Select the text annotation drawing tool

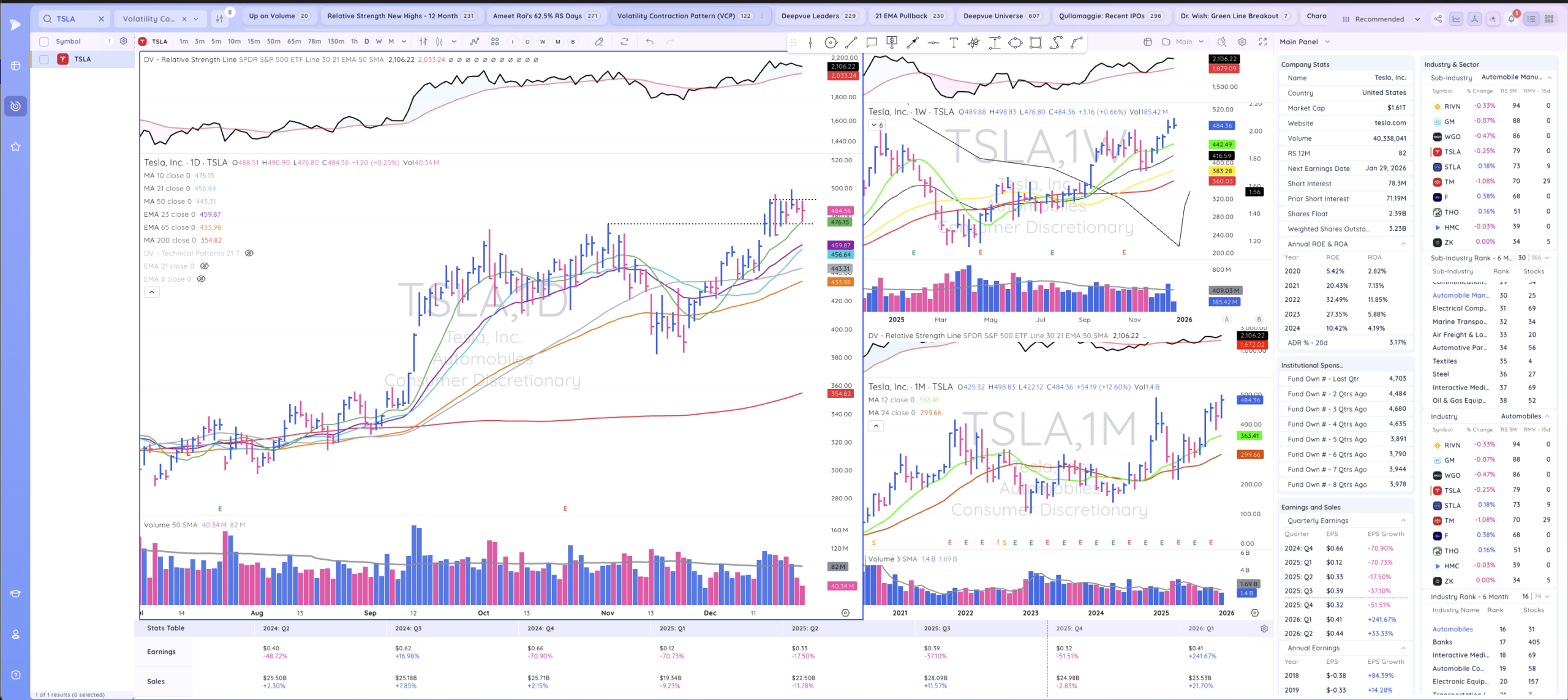pyautogui.click(x=953, y=42)
